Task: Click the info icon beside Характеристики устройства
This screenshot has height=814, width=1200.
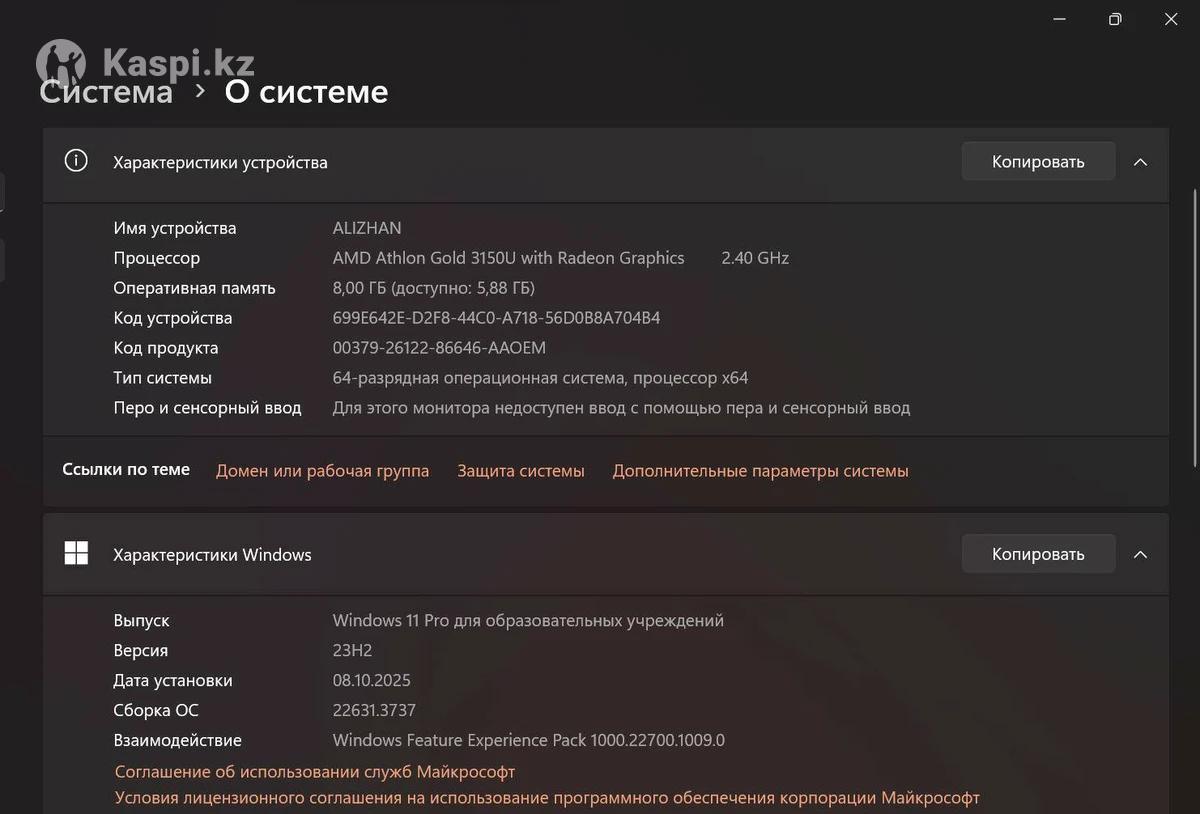Action: tap(76, 161)
